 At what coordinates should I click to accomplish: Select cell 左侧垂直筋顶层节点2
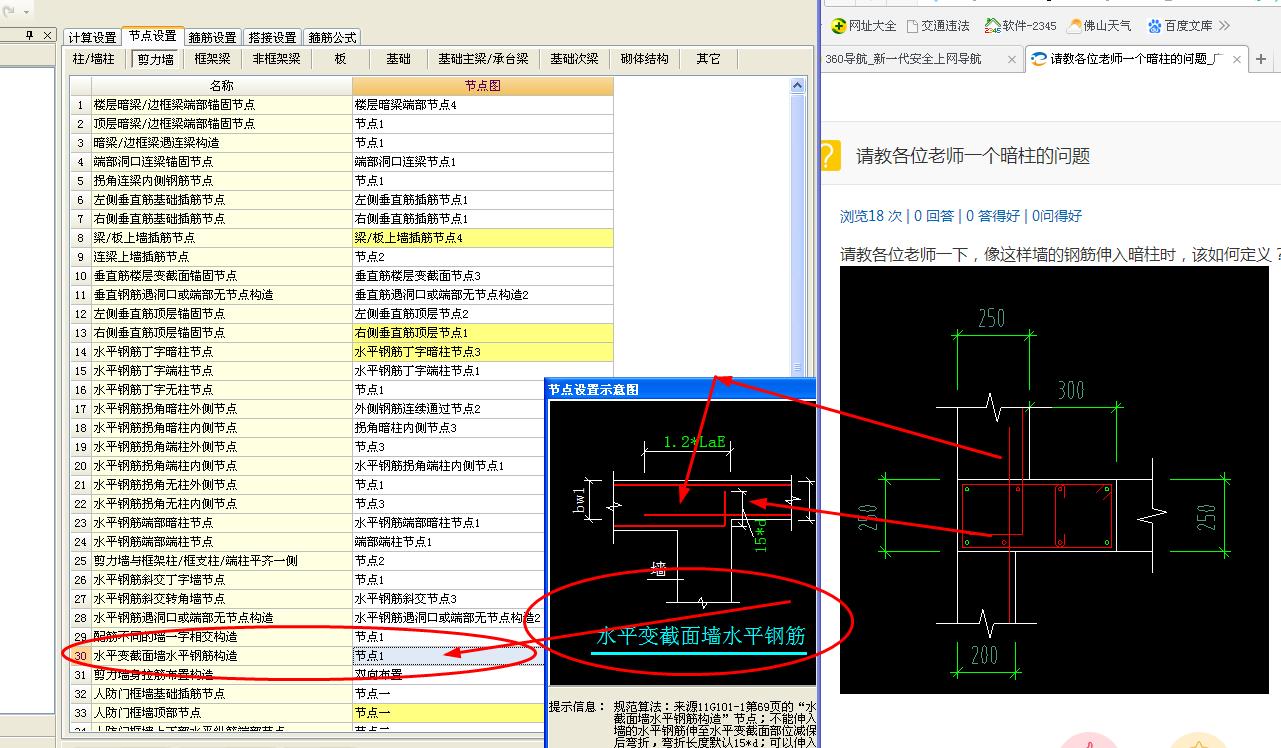483,314
